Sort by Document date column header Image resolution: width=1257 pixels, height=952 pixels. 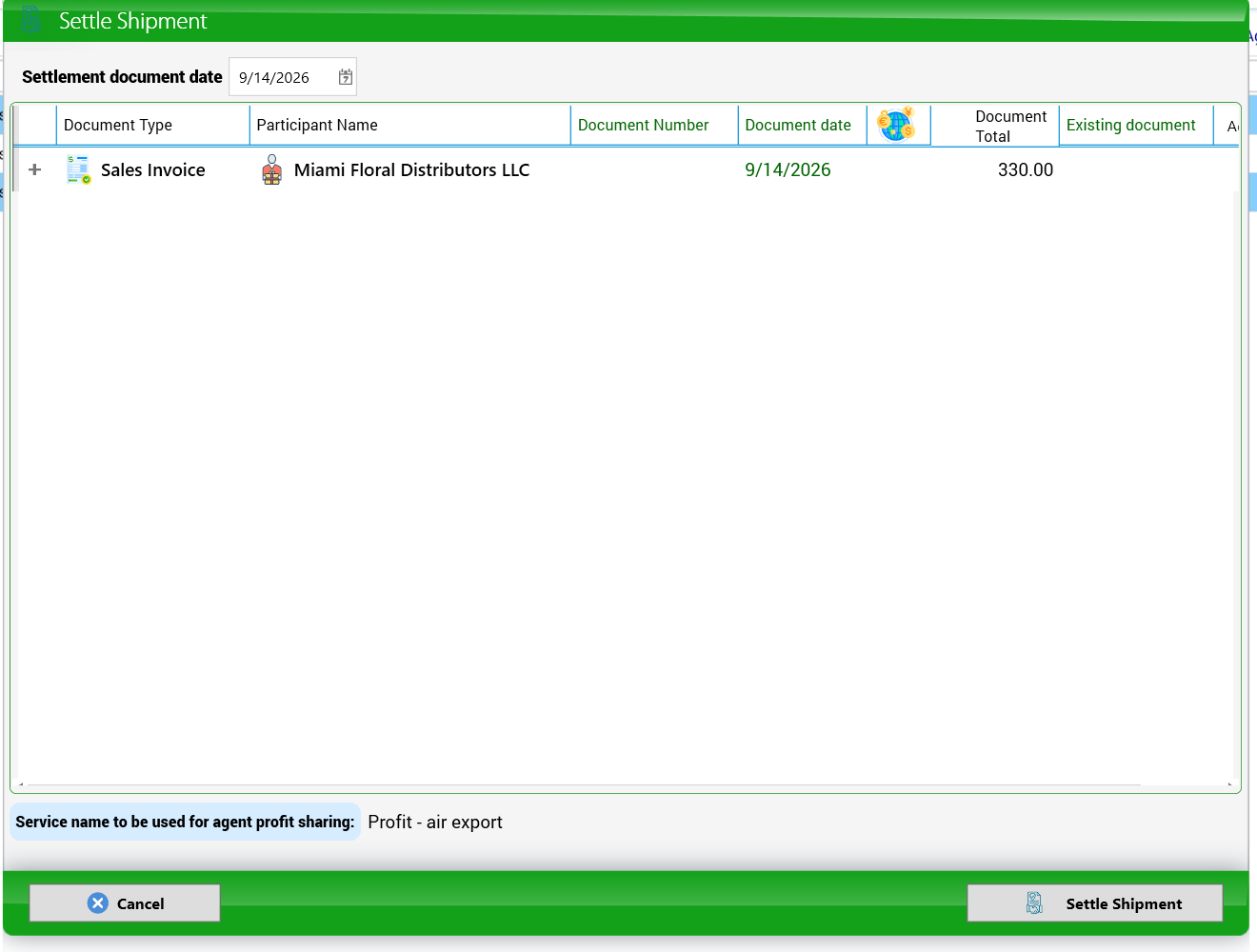802,125
